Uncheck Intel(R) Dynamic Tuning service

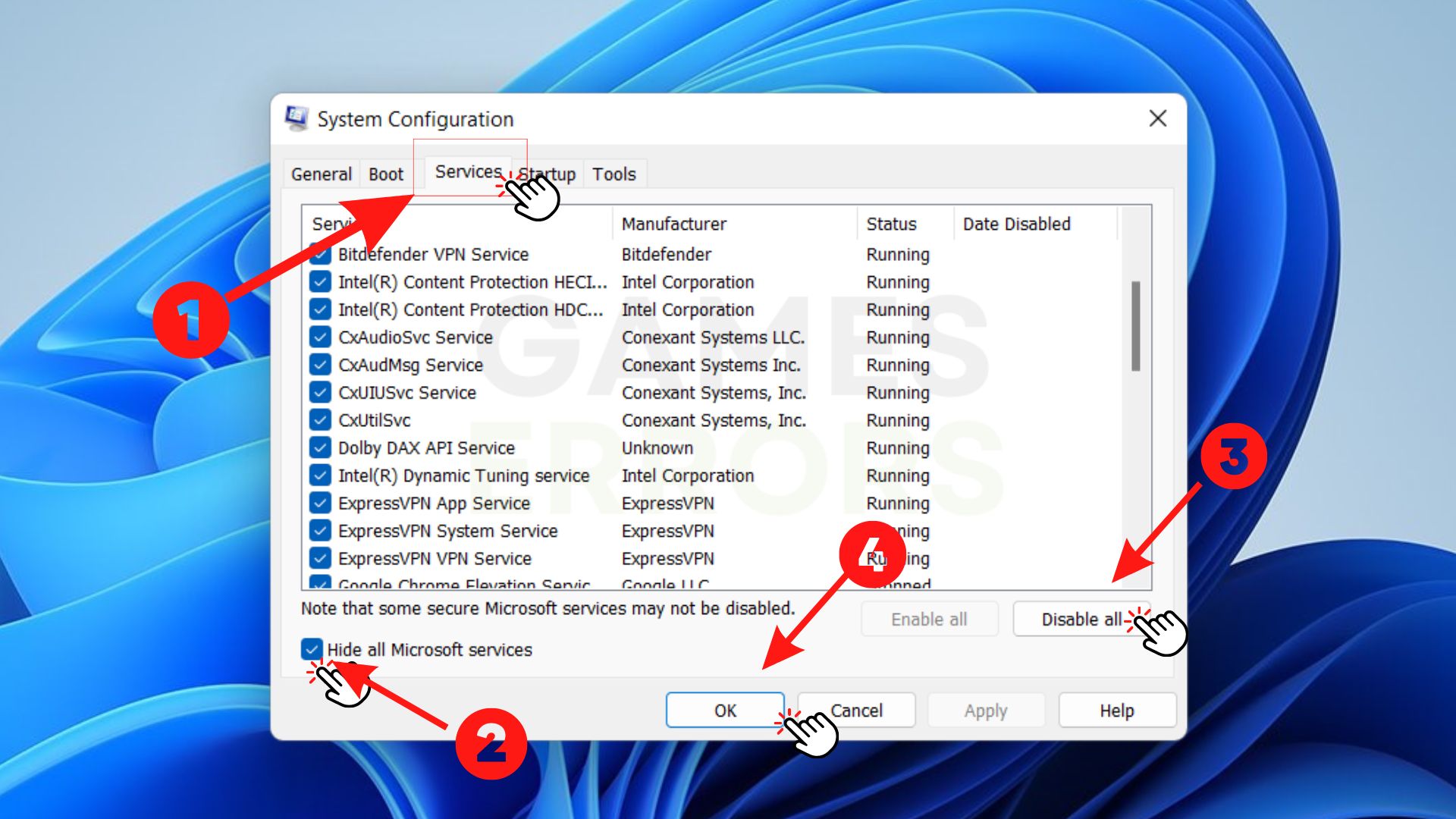pos(320,475)
